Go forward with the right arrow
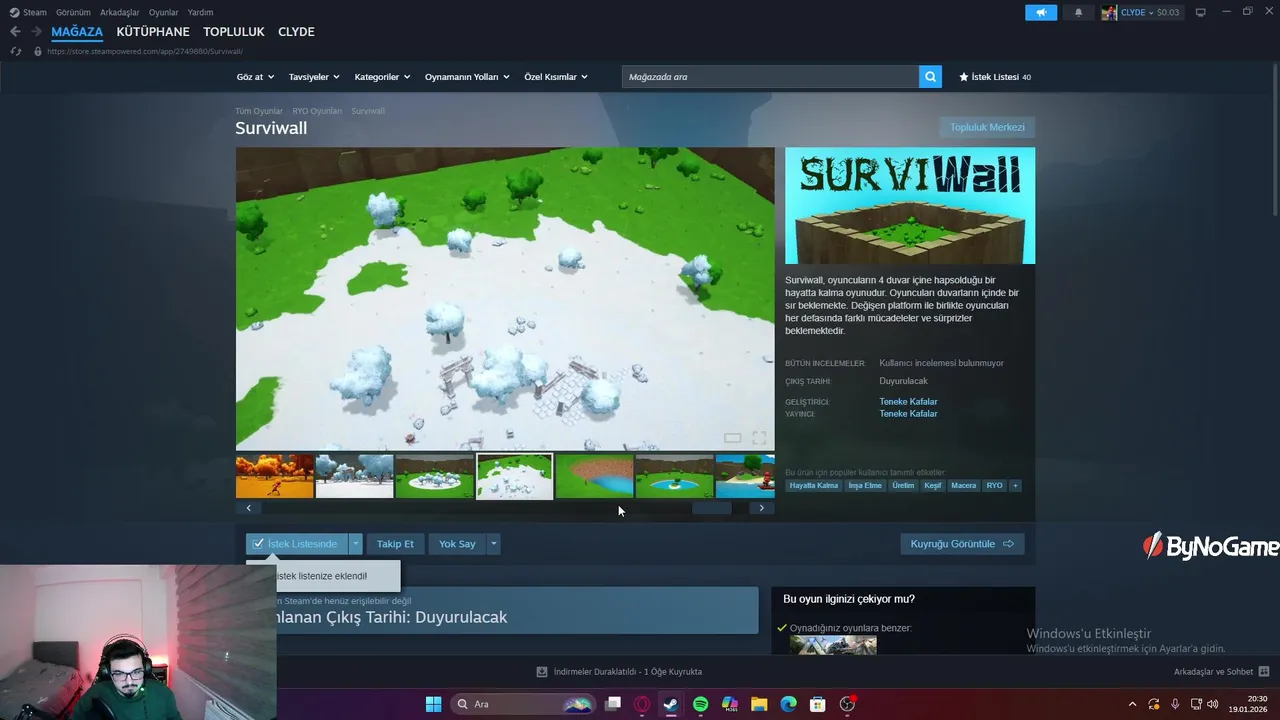The width and height of the screenshot is (1280, 720). 36,32
